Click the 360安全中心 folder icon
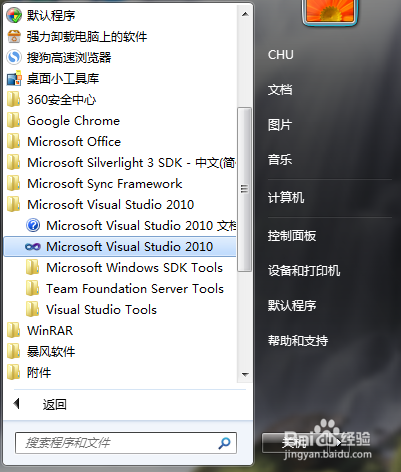The width and height of the screenshot is (401, 472). 14,99
